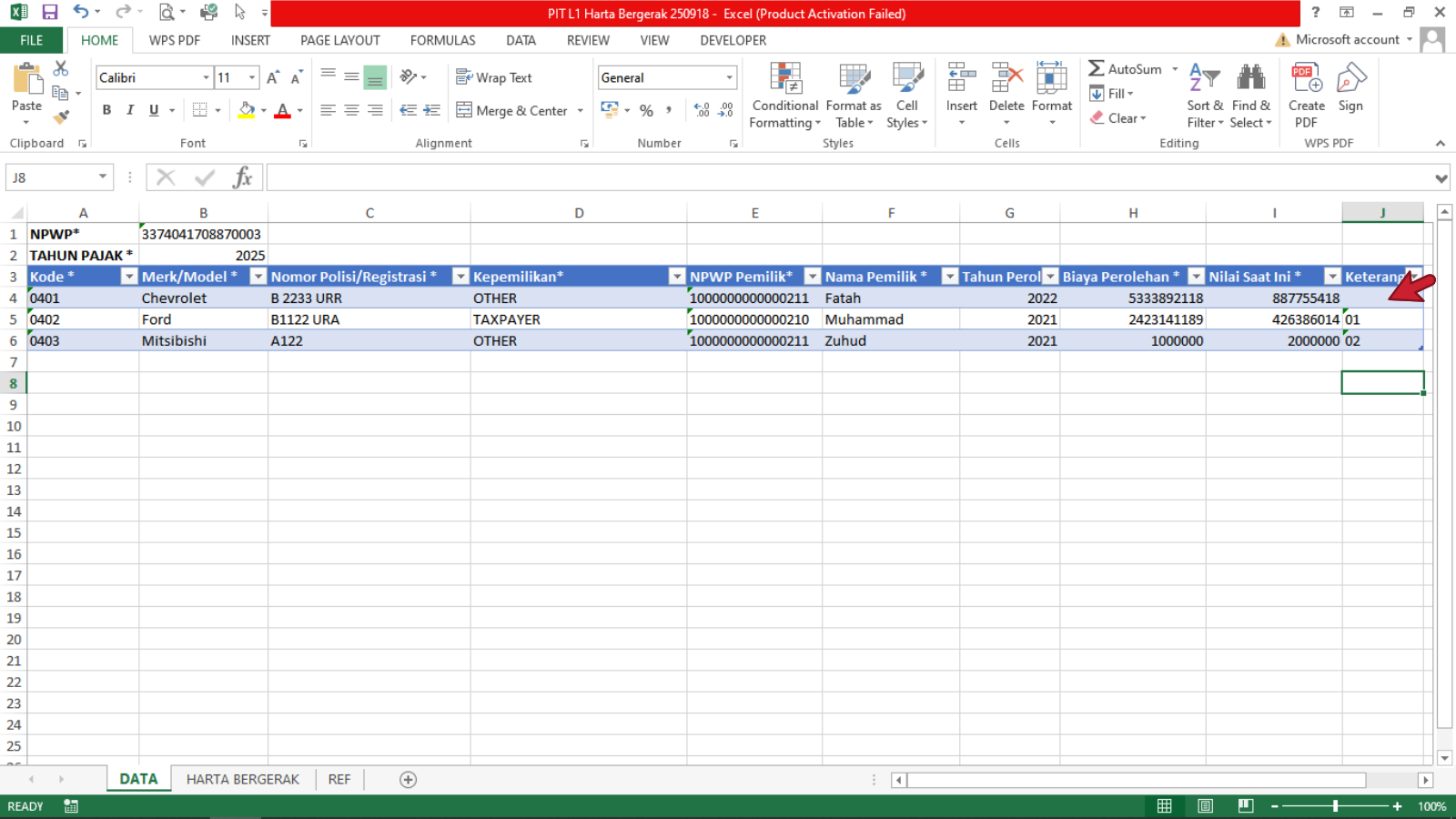The width and height of the screenshot is (1456, 819).
Task: Toggle Bold formatting
Action: pyautogui.click(x=106, y=110)
